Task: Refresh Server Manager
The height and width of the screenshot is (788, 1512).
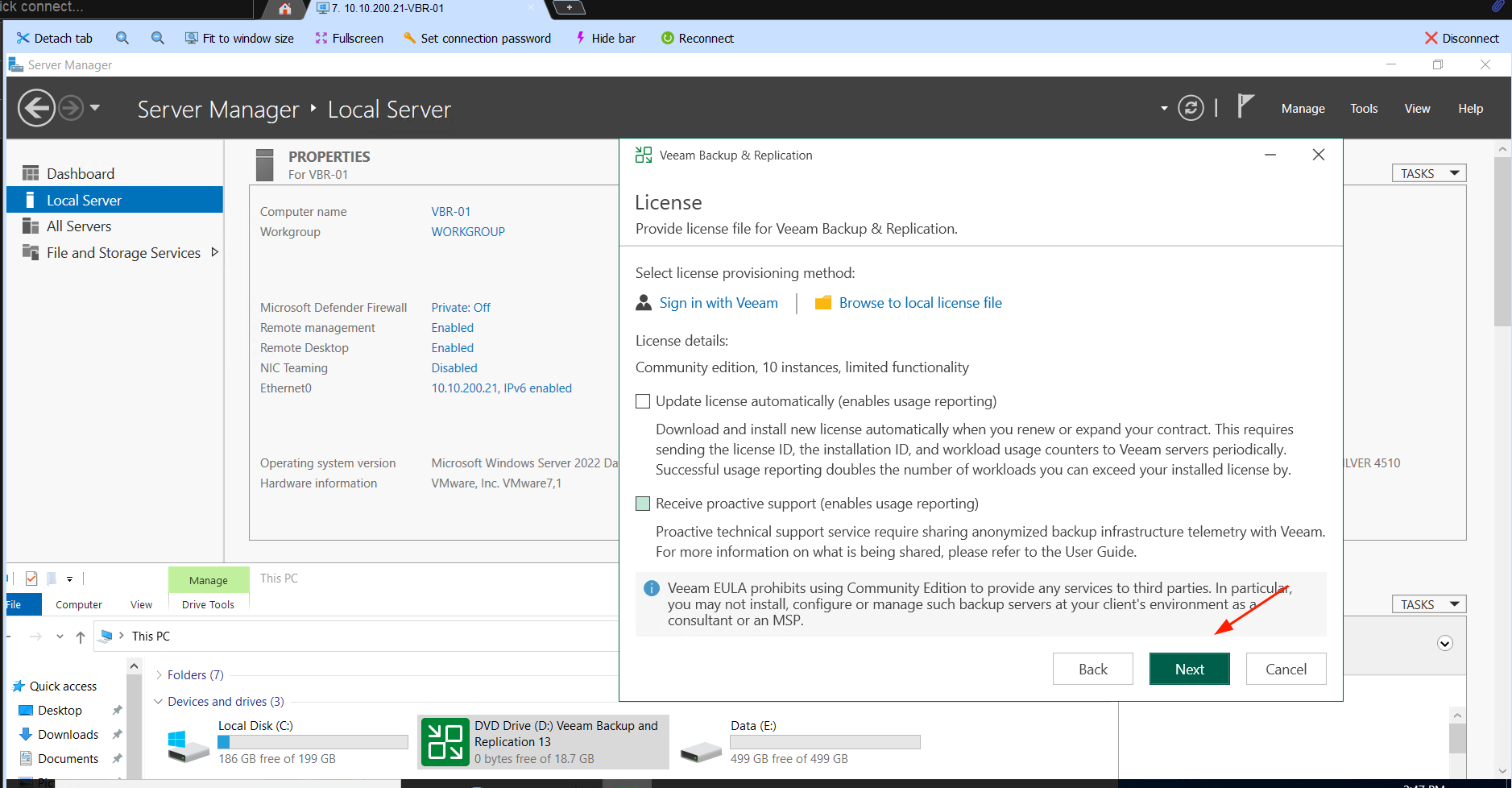Action: point(1191,108)
